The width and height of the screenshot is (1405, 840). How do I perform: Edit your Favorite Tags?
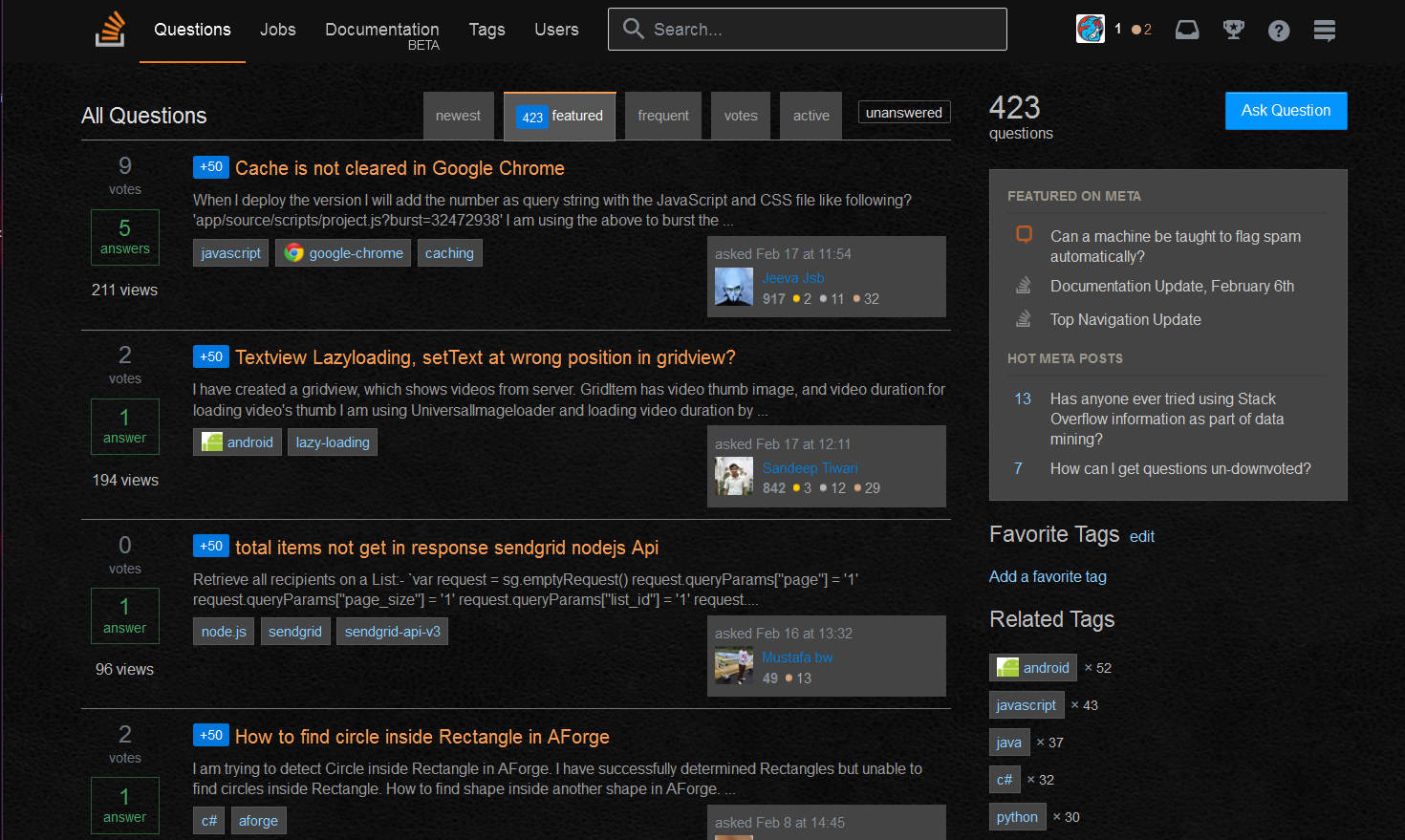click(1141, 536)
